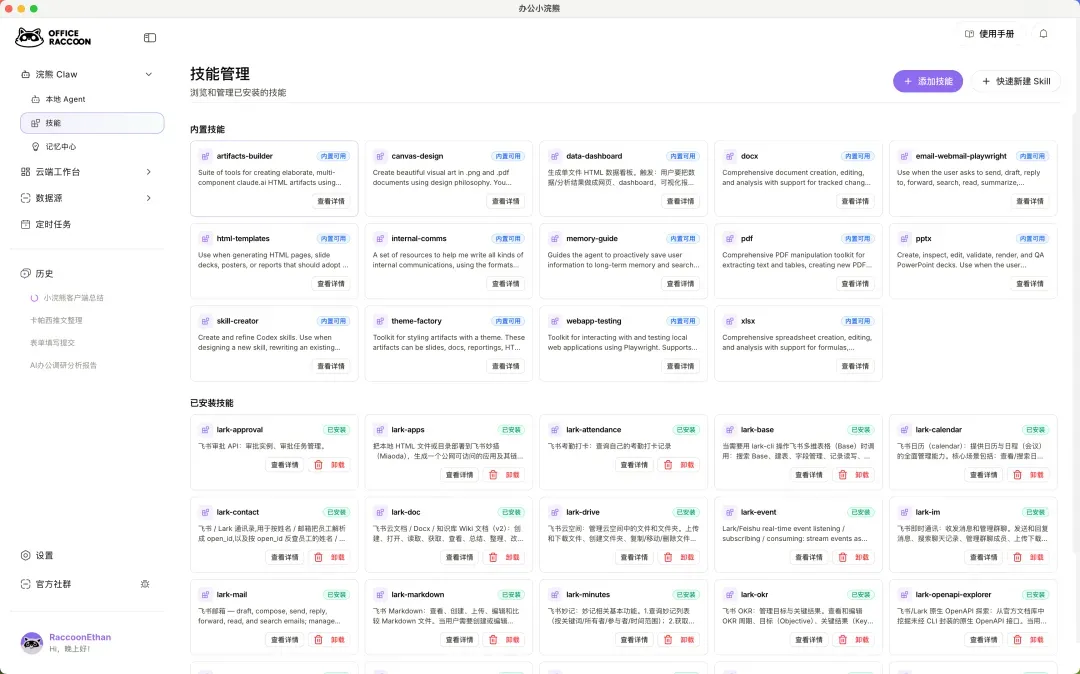The image size is (1080, 674).
Task: Open history item 卡帕西推文整理
Action: [x=56, y=321]
